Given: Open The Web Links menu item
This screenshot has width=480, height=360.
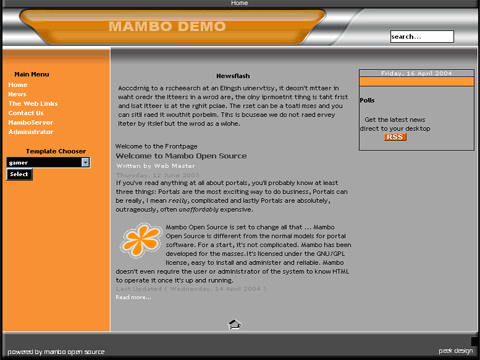Looking at the screenshot, I should point(33,104).
